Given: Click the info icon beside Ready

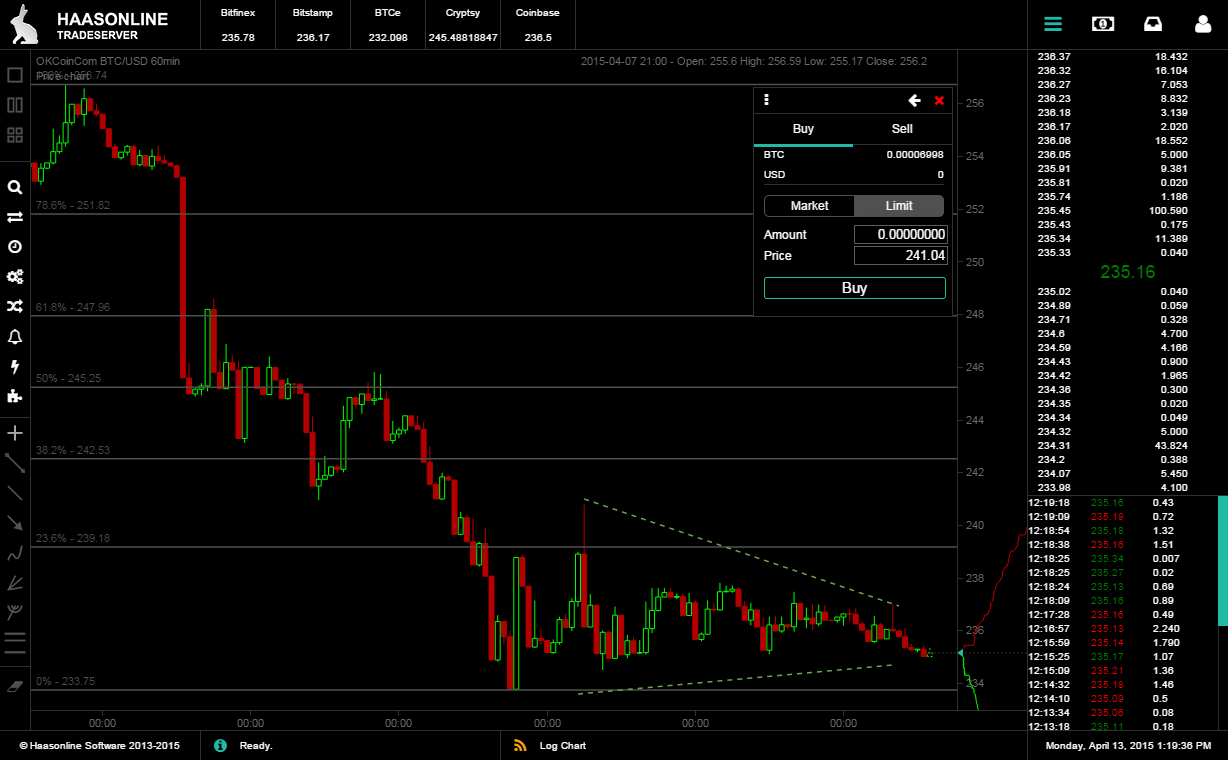Looking at the screenshot, I should (x=220, y=745).
